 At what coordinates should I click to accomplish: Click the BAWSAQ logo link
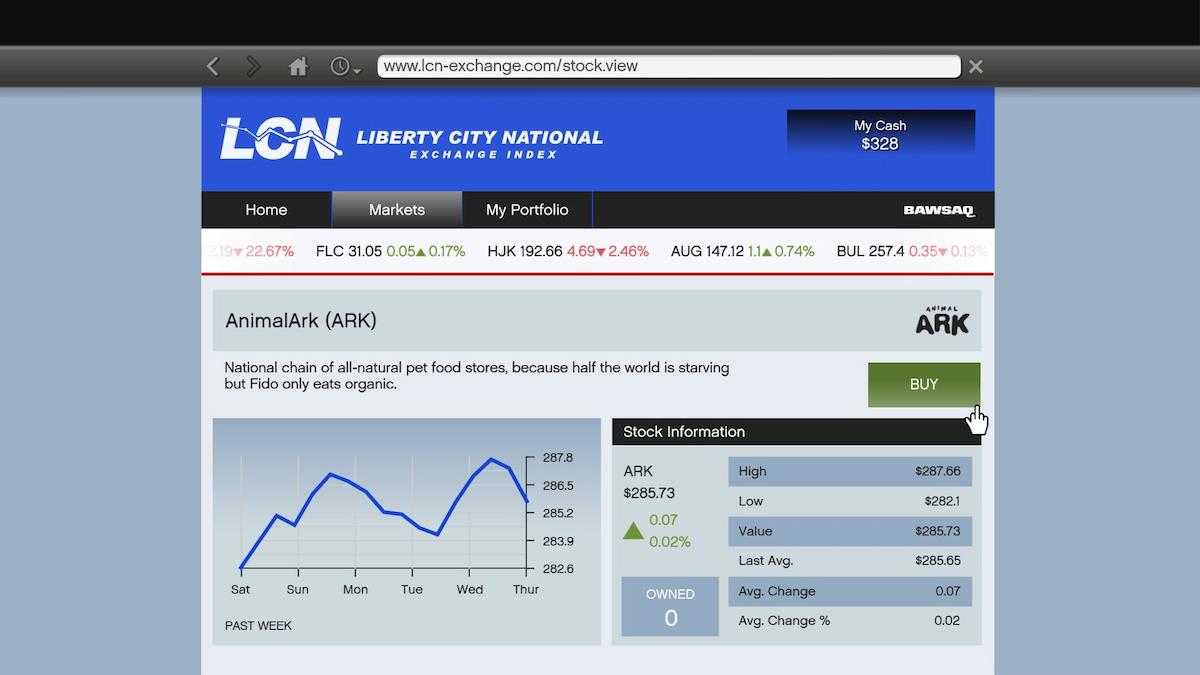click(938, 211)
